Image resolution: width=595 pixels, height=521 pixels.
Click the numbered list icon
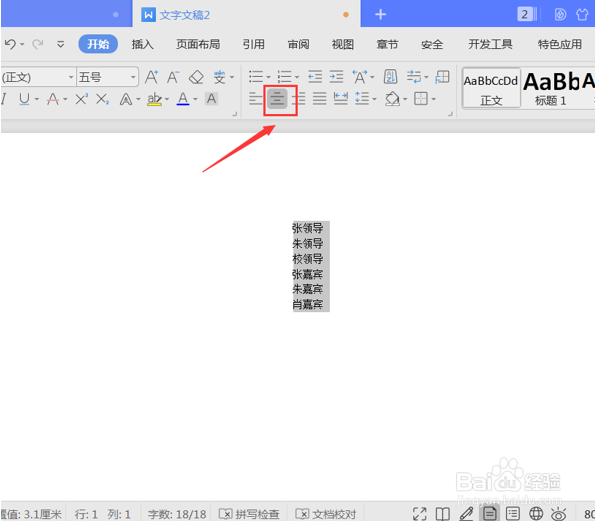[x=284, y=77]
